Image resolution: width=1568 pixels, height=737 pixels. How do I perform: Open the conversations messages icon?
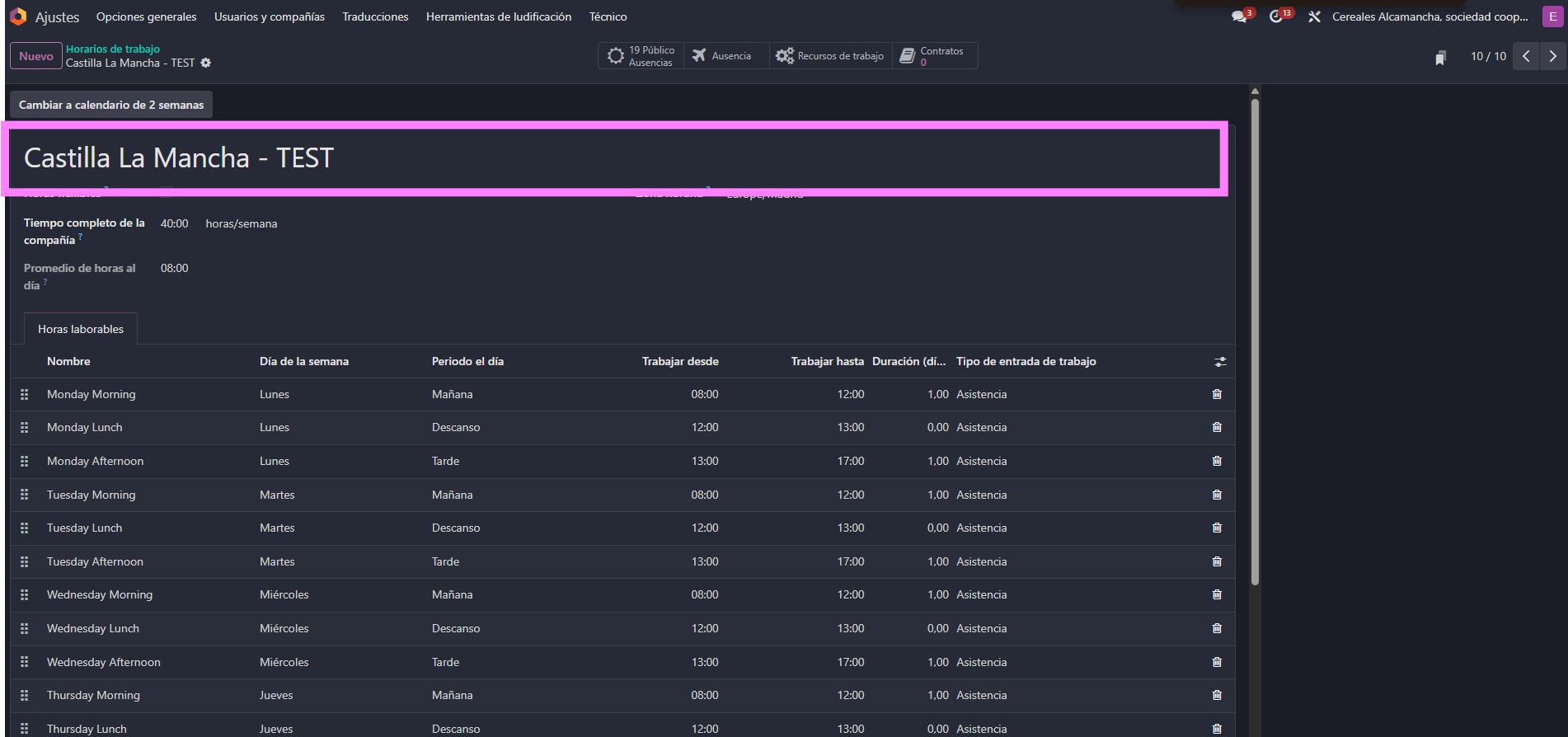(x=1239, y=16)
